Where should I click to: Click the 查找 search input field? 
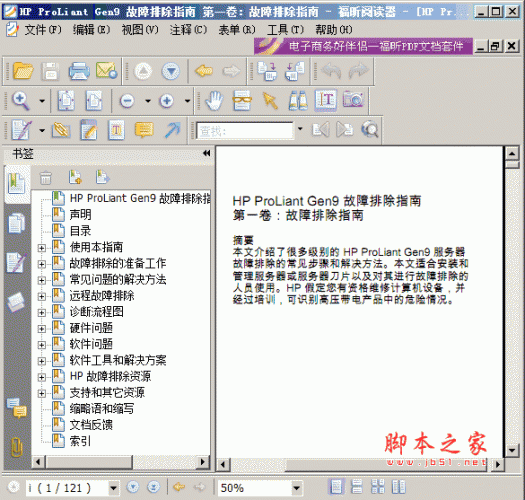245,130
